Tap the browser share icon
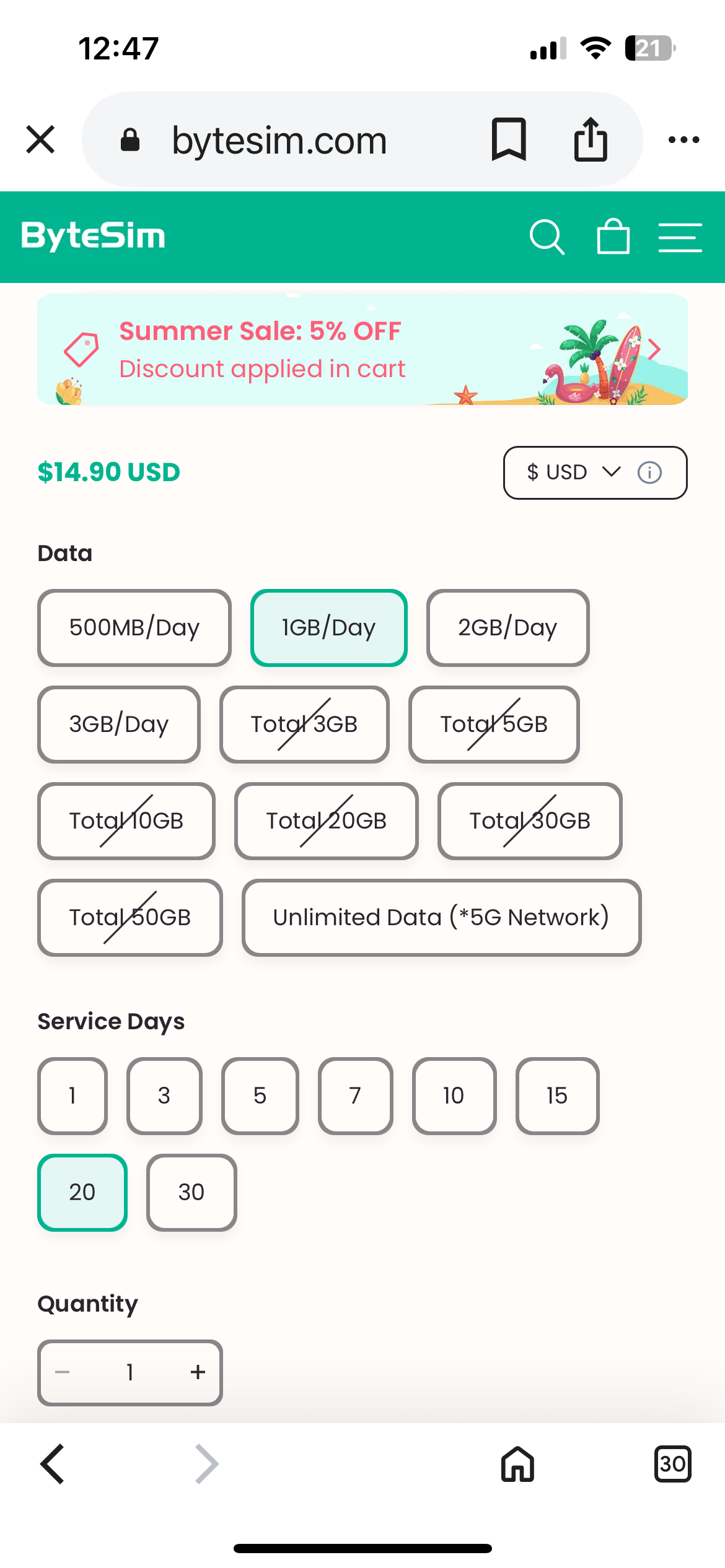 [591, 139]
